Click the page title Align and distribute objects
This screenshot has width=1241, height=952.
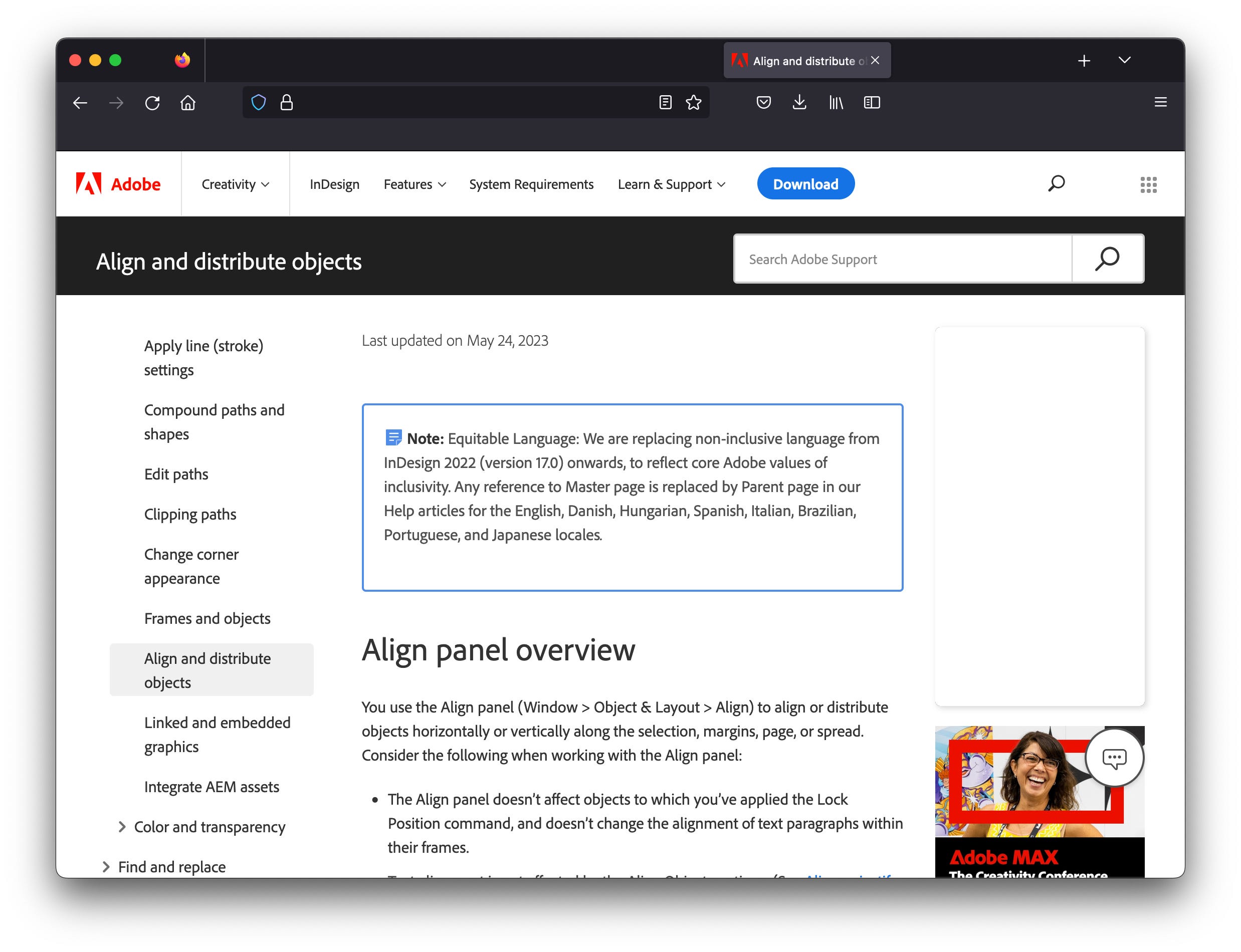(x=229, y=261)
